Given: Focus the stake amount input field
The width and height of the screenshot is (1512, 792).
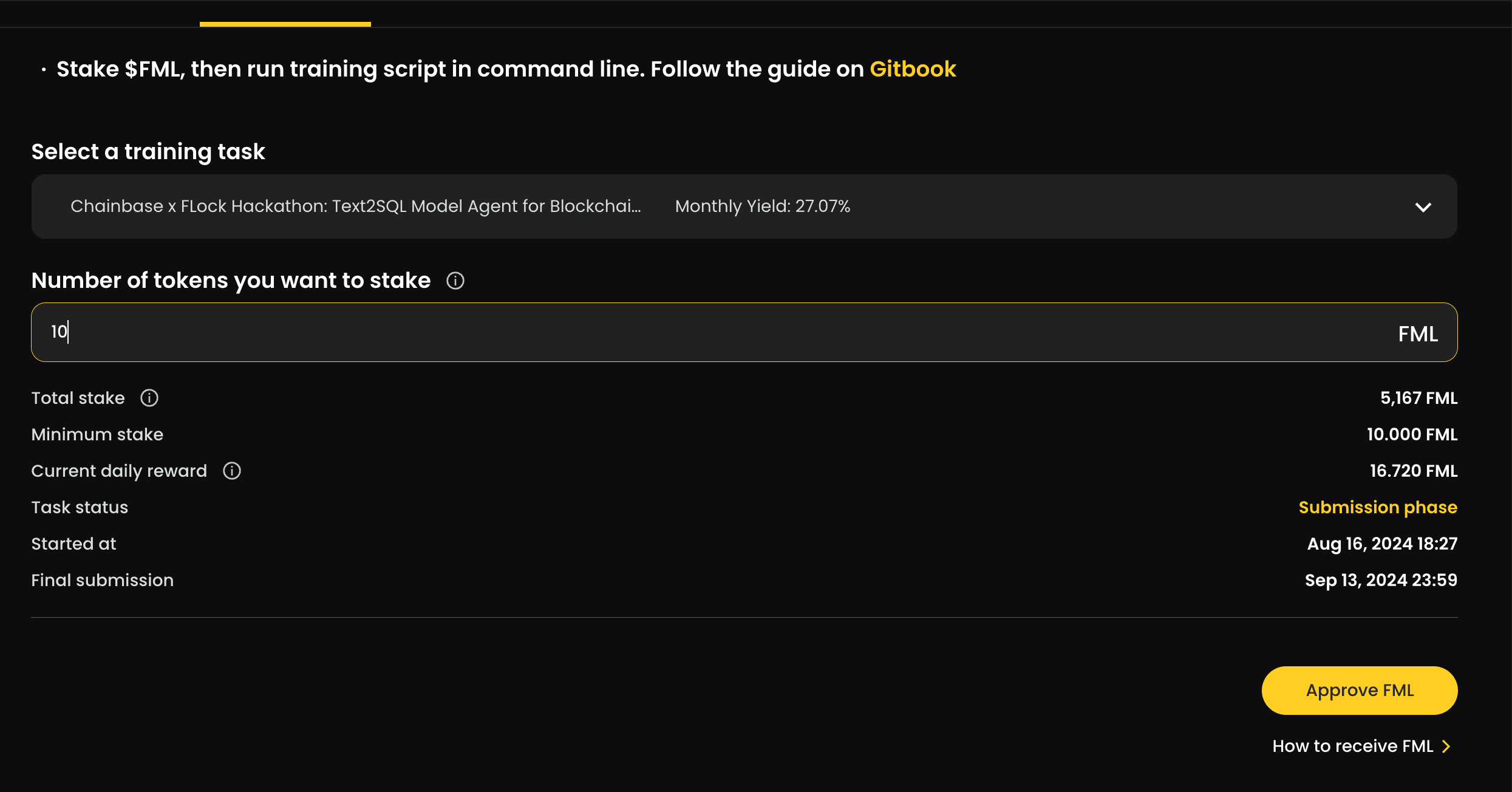Looking at the screenshot, I should pyautogui.click(x=744, y=332).
